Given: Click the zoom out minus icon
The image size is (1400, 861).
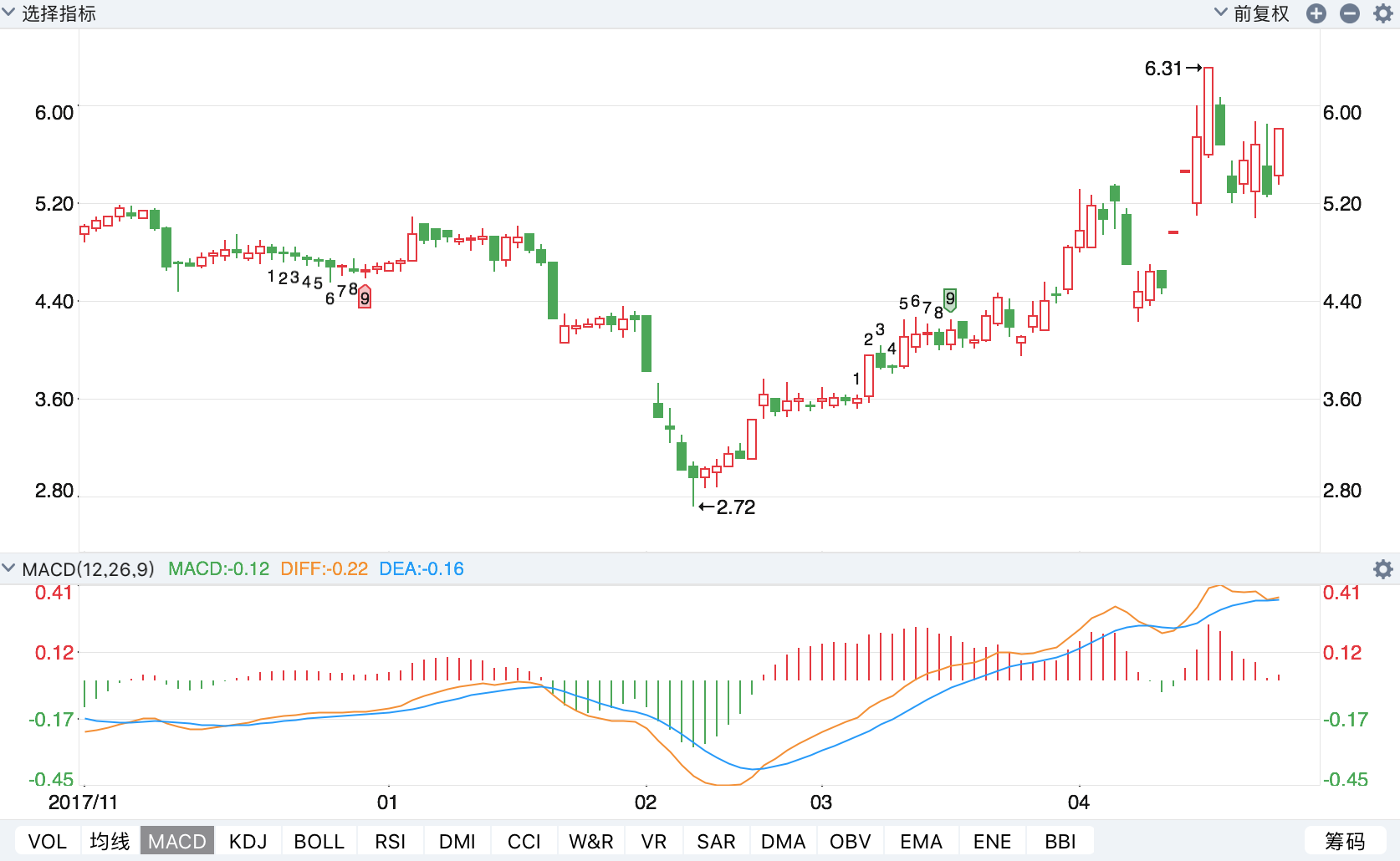Looking at the screenshot, I should coord(1350,13).
